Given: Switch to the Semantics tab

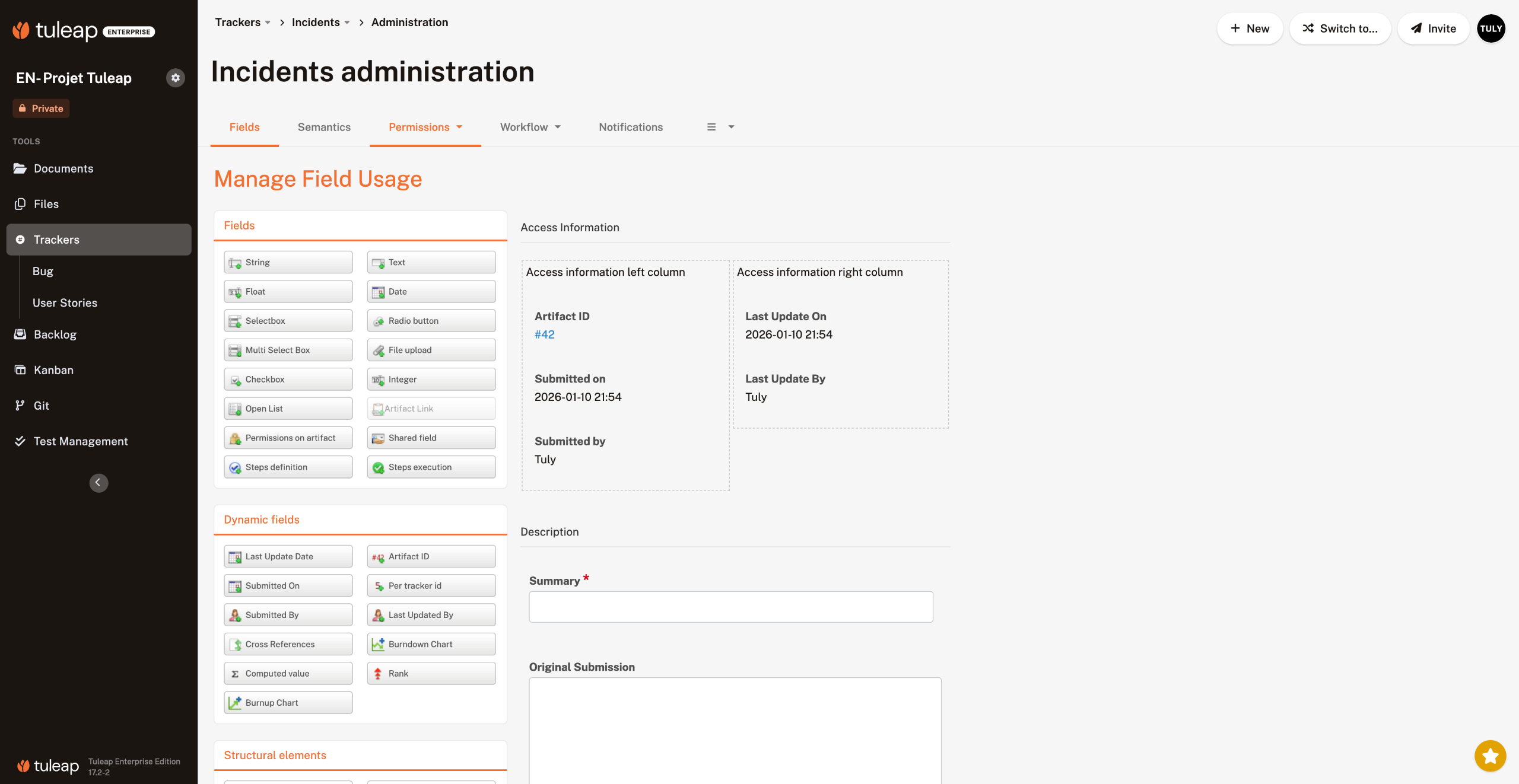Looking at the screenshot, I should pos(323,128).
